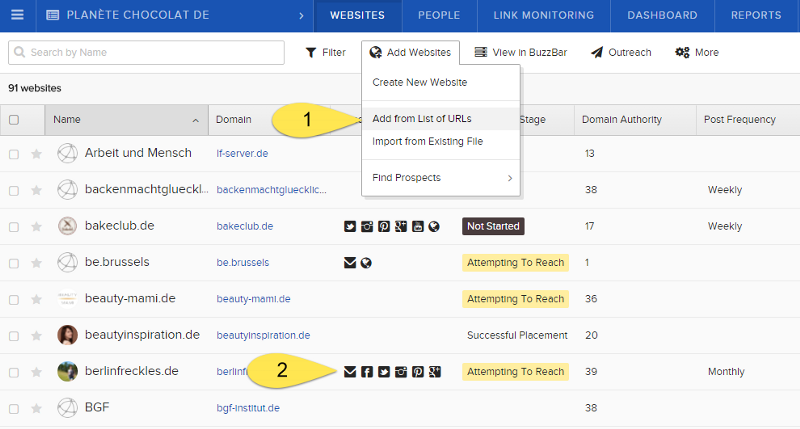Click the Pinterest icon for berlinfreckles.de
800x429 pixels.
(417, 372)
